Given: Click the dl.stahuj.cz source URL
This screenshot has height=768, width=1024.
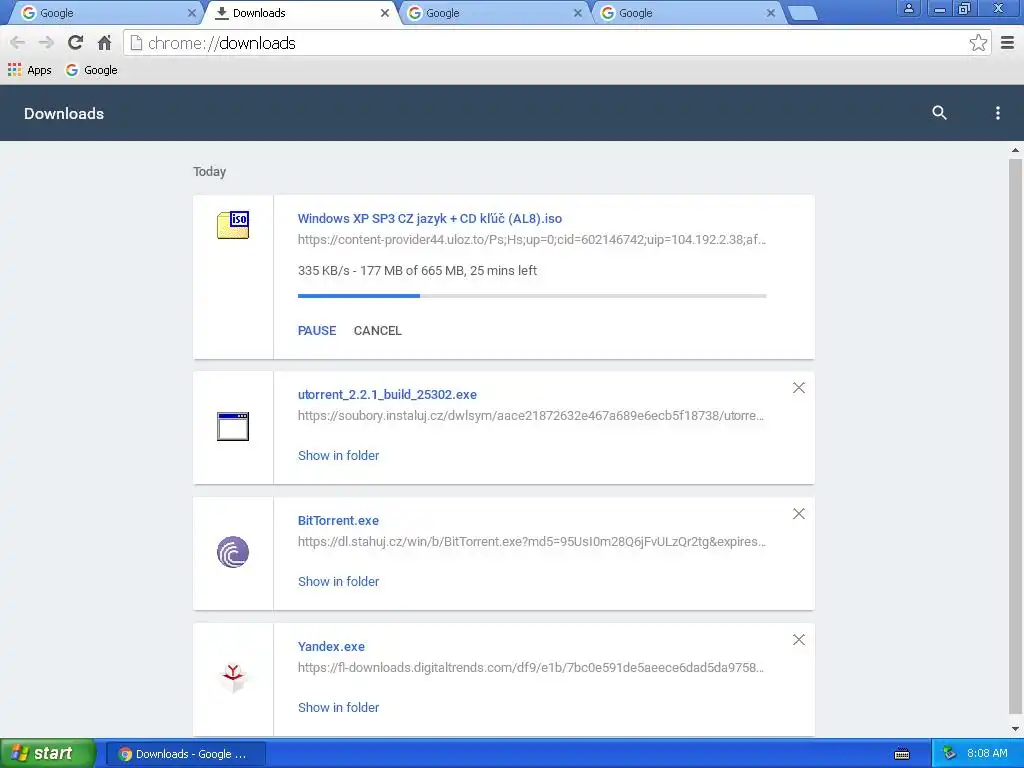Looking at the screenshot, I should (532, 541).
